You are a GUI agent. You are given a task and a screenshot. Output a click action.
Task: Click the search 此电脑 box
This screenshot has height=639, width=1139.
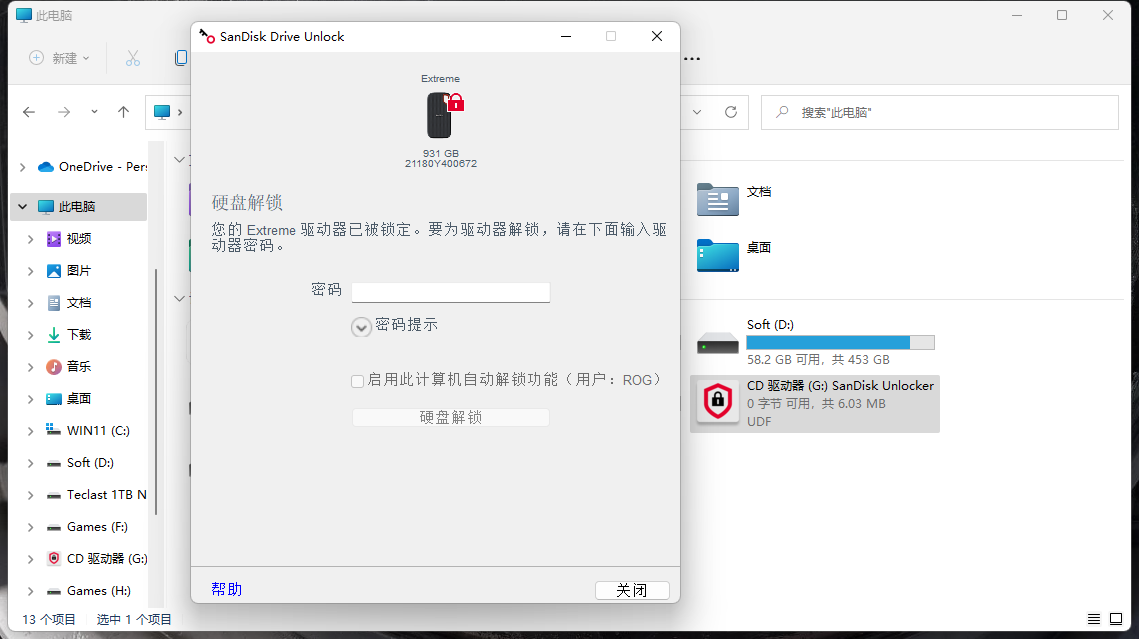pos(940,113)
